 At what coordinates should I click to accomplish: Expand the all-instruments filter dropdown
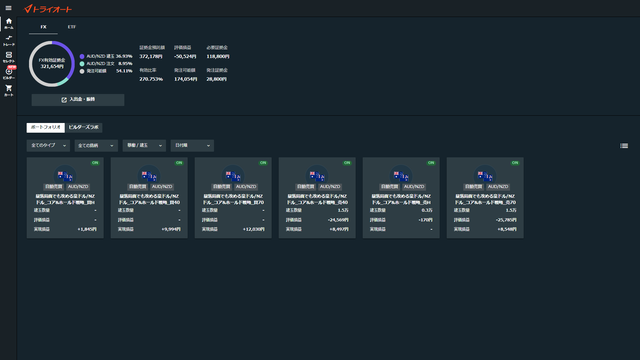tap(96, 146)
